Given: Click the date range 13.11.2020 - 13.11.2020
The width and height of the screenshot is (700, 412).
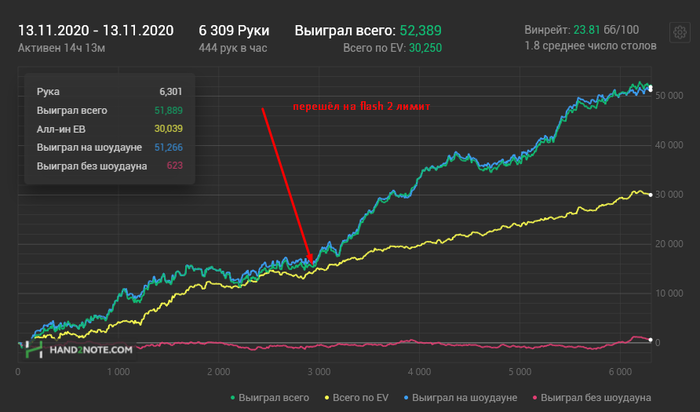Looking at the screenshot, I should coord(96,30).
